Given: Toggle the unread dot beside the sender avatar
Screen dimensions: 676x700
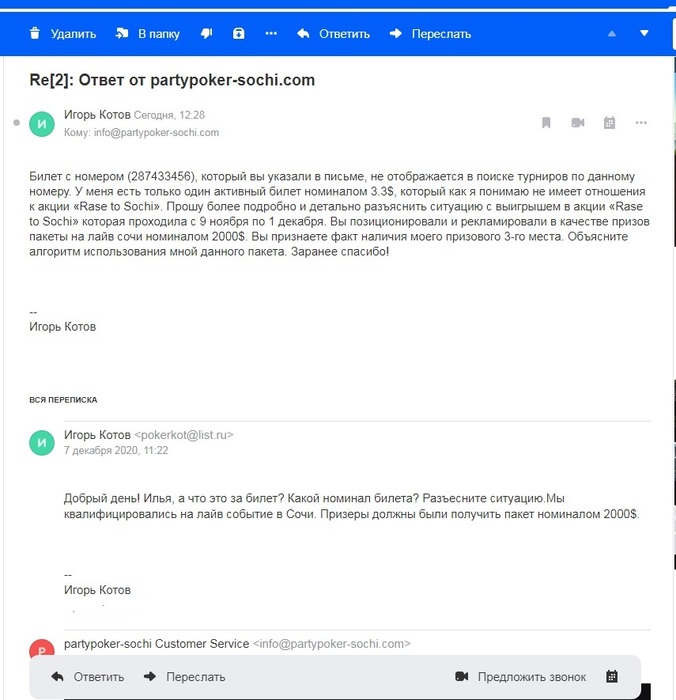Looking at the screenshot, I should pos(17,122).
